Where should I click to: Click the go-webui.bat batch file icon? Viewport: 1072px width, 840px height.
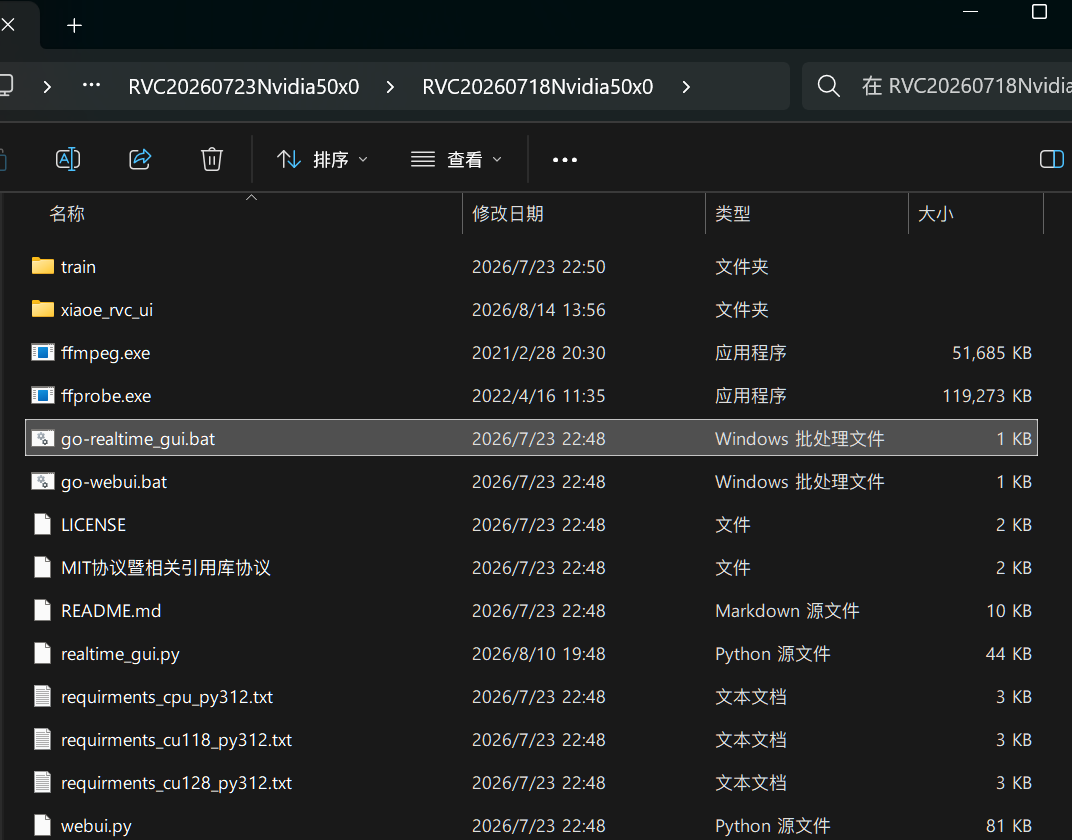43,482
